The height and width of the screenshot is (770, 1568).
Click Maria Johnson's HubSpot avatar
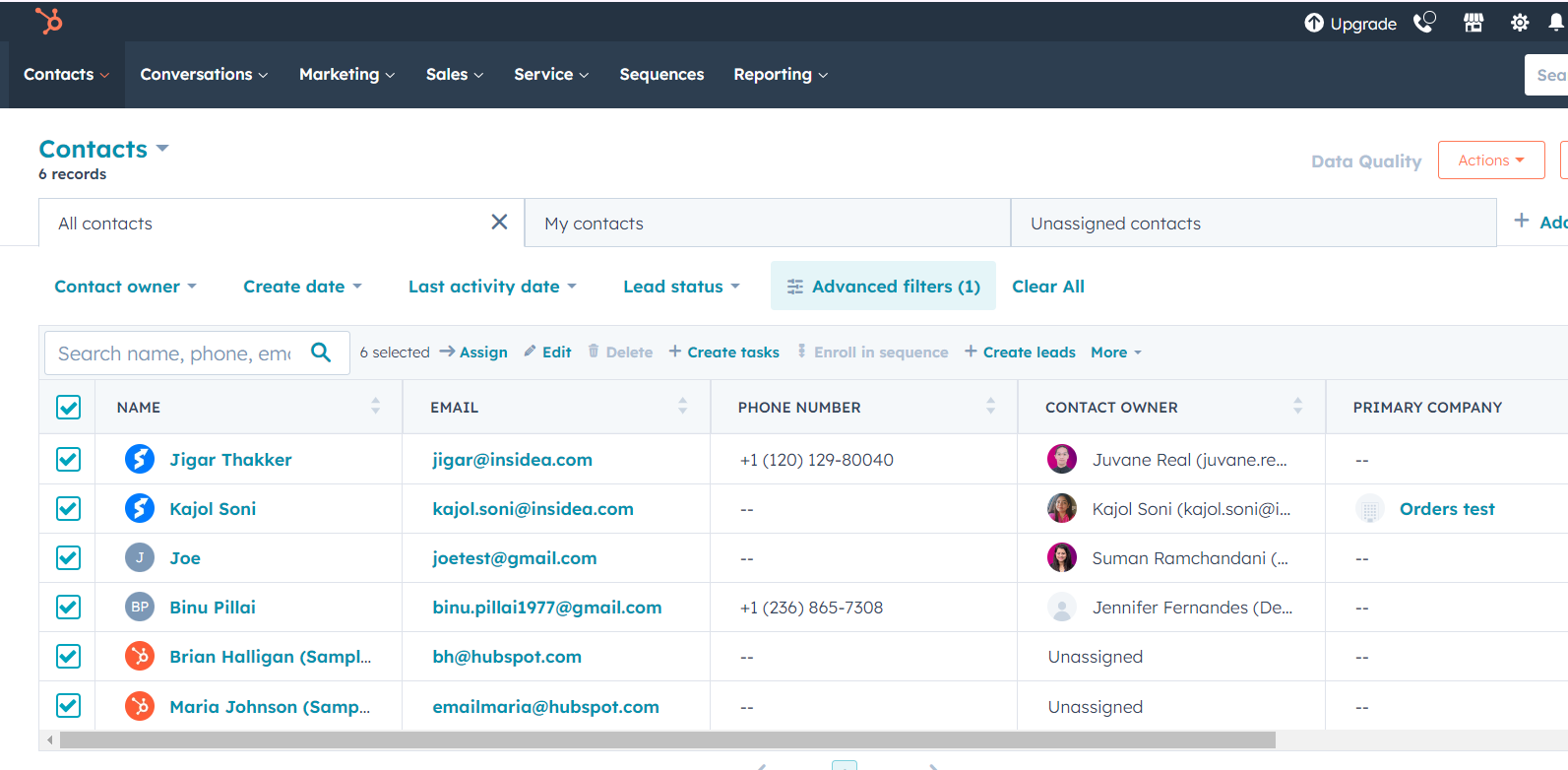[x=140, y=706]
